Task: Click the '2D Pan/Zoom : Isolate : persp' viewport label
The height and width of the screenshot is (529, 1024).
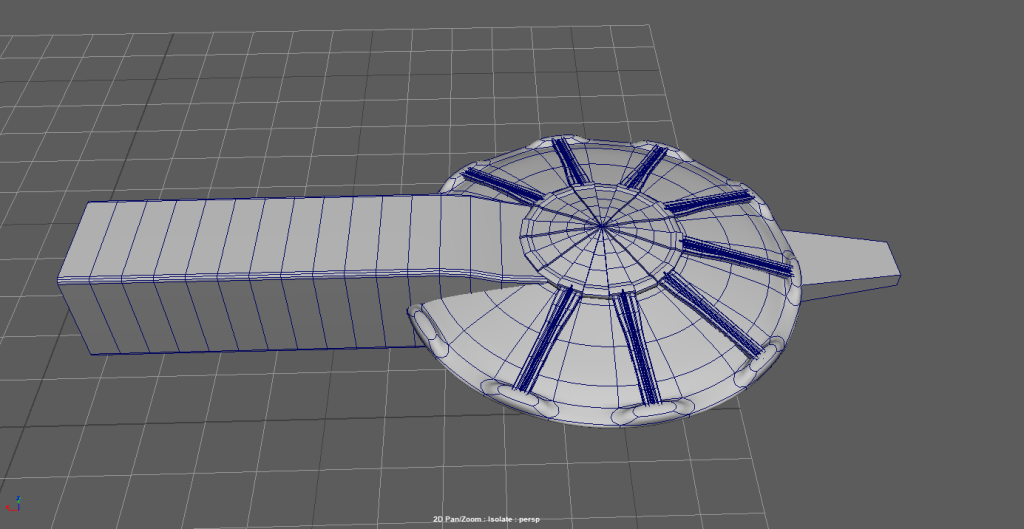Action: 486,519
